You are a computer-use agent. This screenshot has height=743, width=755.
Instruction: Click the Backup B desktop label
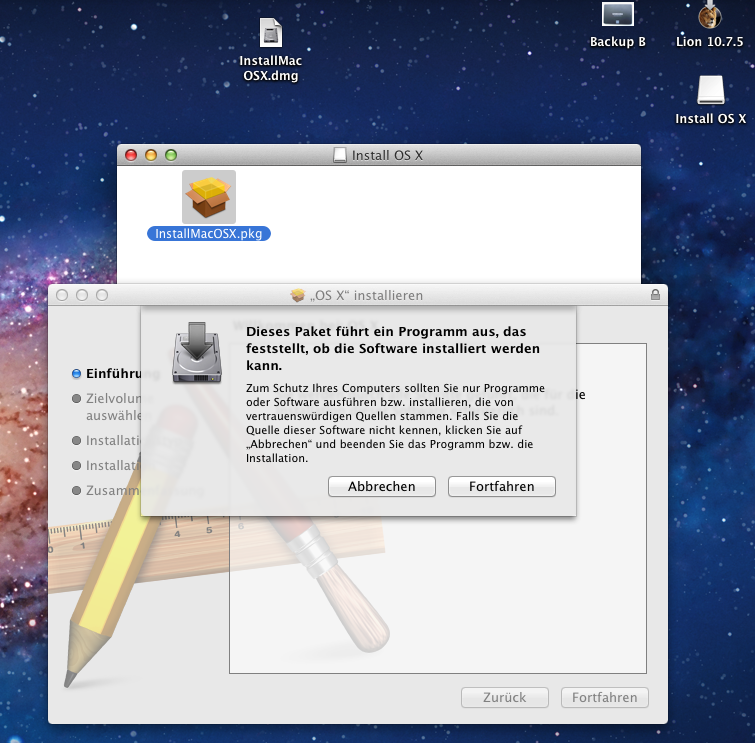tap(618, 42)
